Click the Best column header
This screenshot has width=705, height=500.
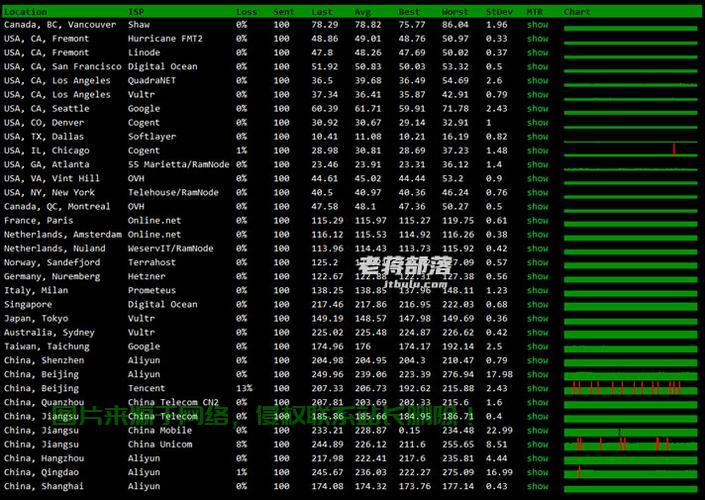[x=409, y=12]
